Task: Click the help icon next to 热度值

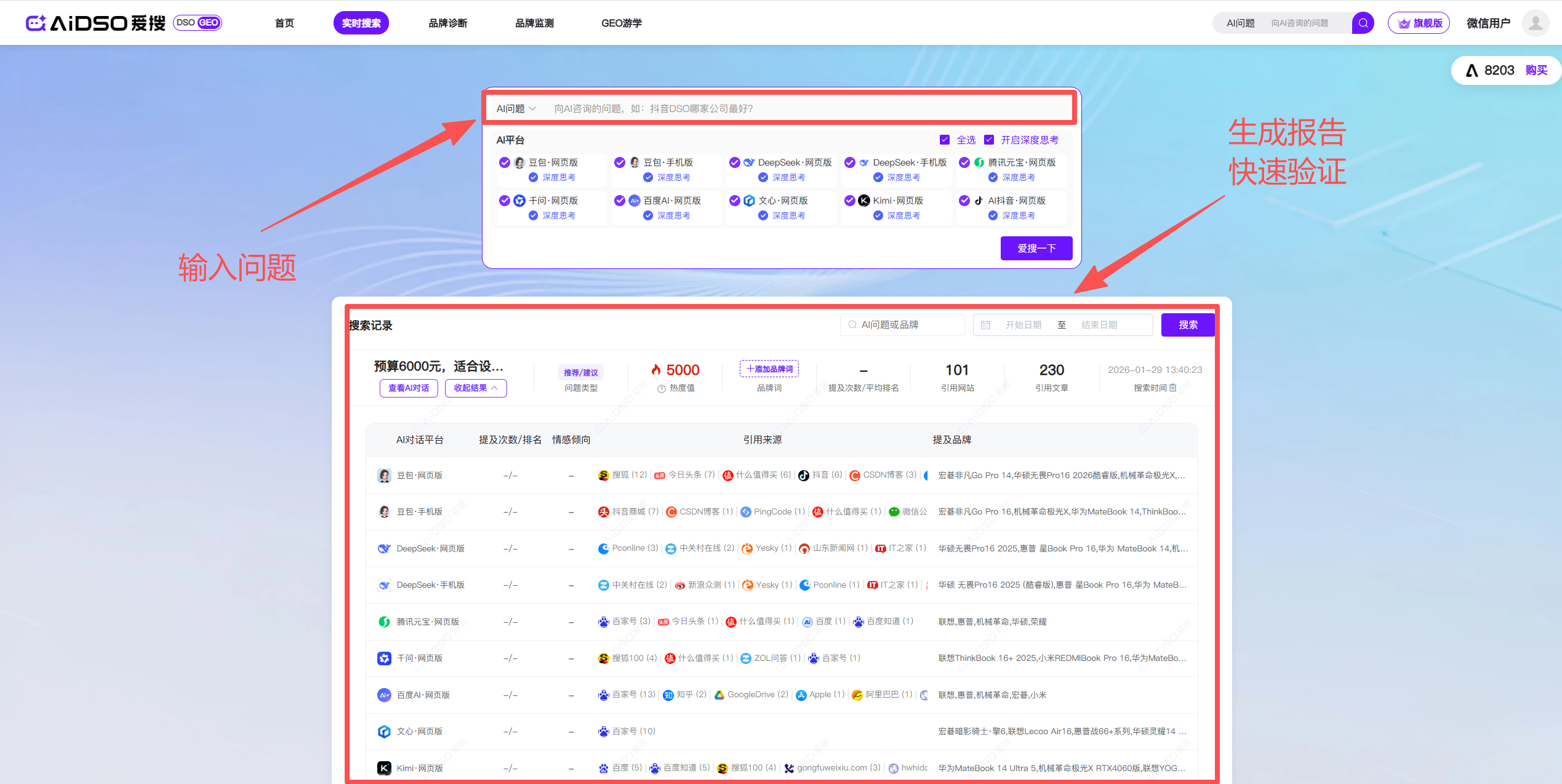Action: tap(662, 388)
